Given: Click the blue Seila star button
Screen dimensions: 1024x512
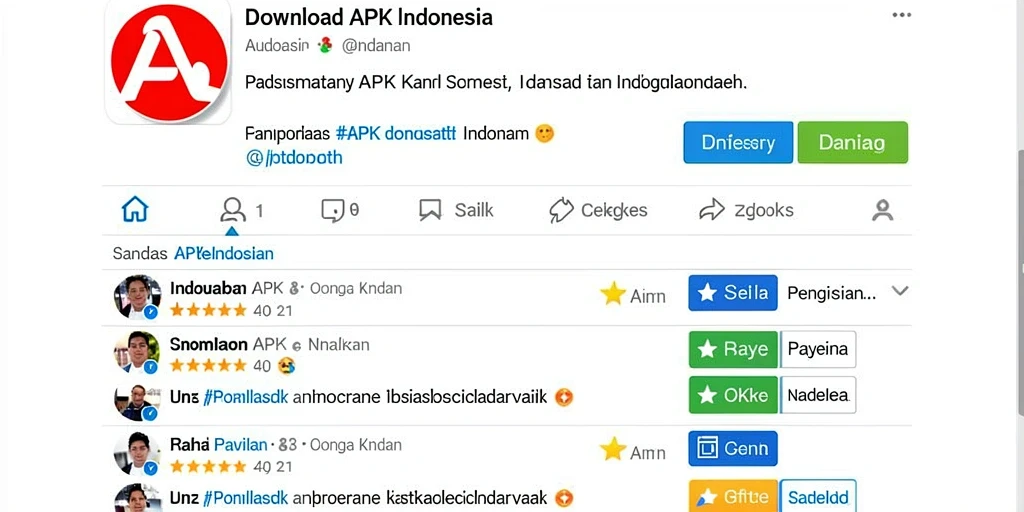Looking at the screenshot, I should [733, 293].
